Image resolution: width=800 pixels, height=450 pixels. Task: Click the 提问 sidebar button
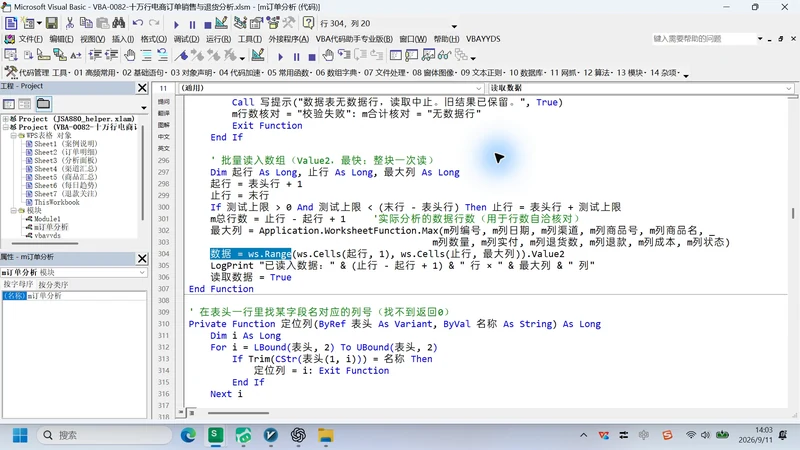[x=164, y=102]
